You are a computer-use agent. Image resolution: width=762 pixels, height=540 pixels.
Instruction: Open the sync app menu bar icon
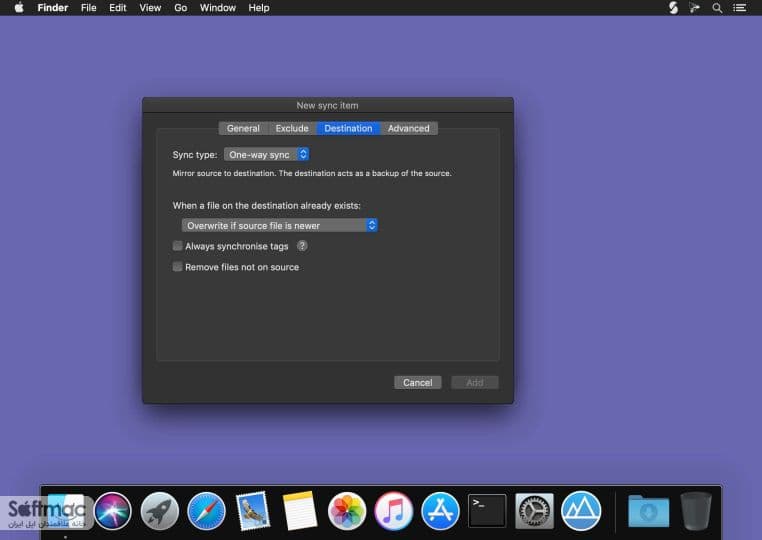click(673, 8)
